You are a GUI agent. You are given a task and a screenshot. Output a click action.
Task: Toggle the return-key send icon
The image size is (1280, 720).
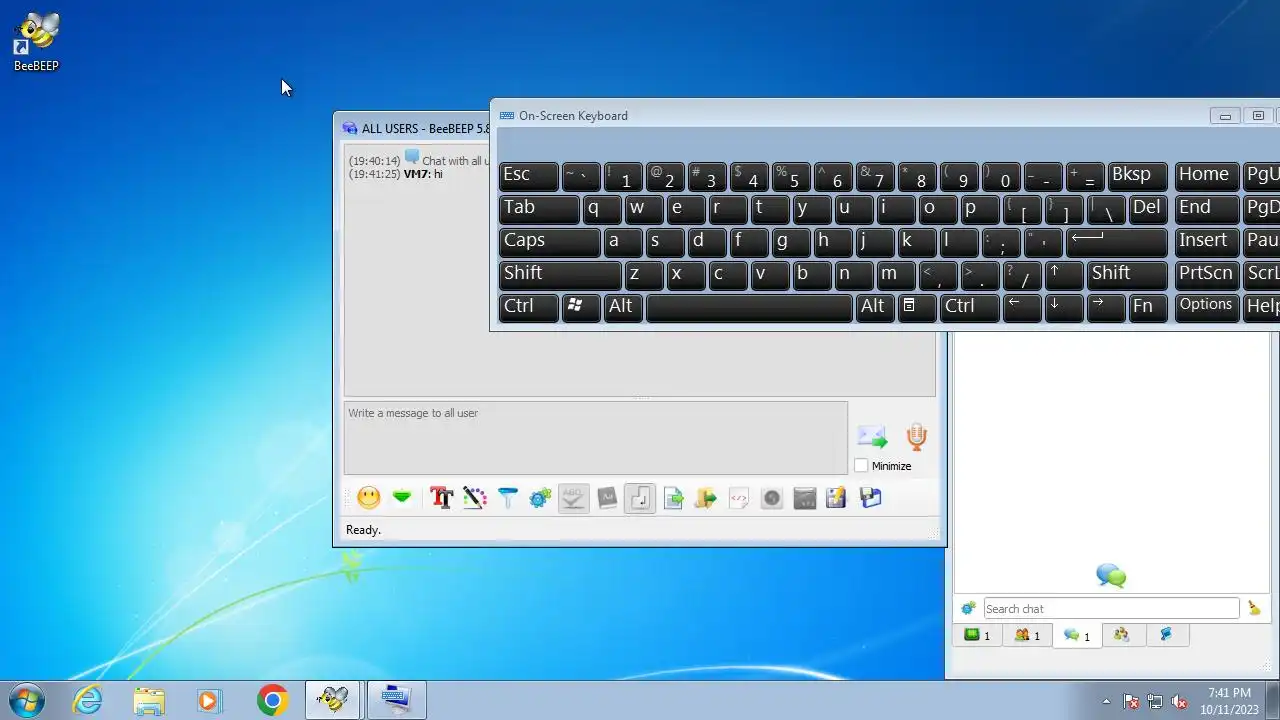click(x=640, y=497)
